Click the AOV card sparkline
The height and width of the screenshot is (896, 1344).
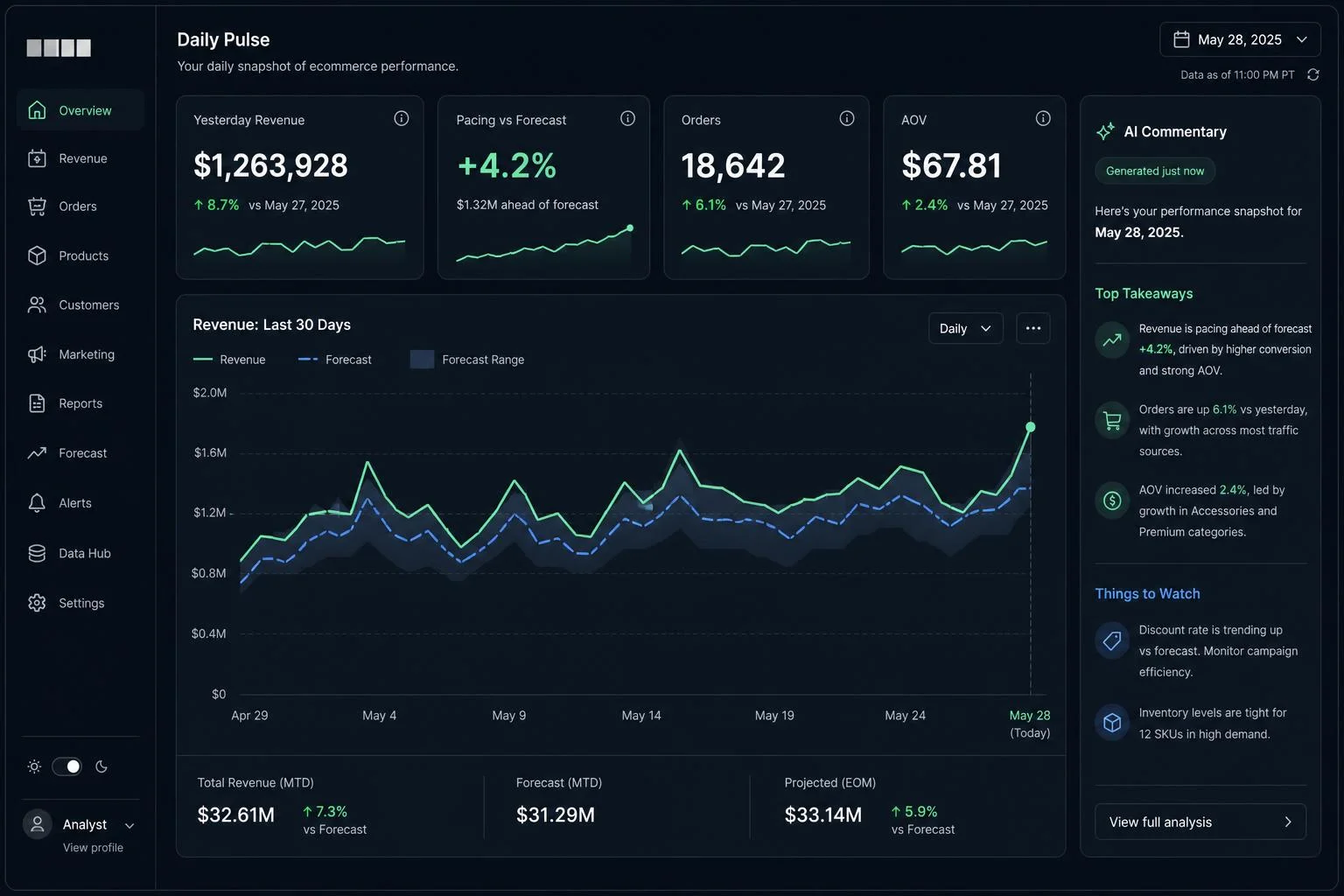974,248
